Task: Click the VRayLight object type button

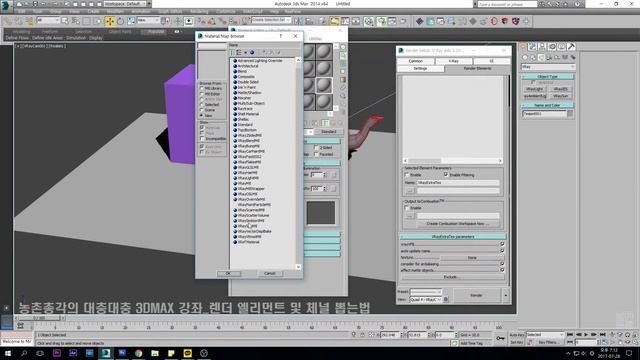Action: pos(535,89)
